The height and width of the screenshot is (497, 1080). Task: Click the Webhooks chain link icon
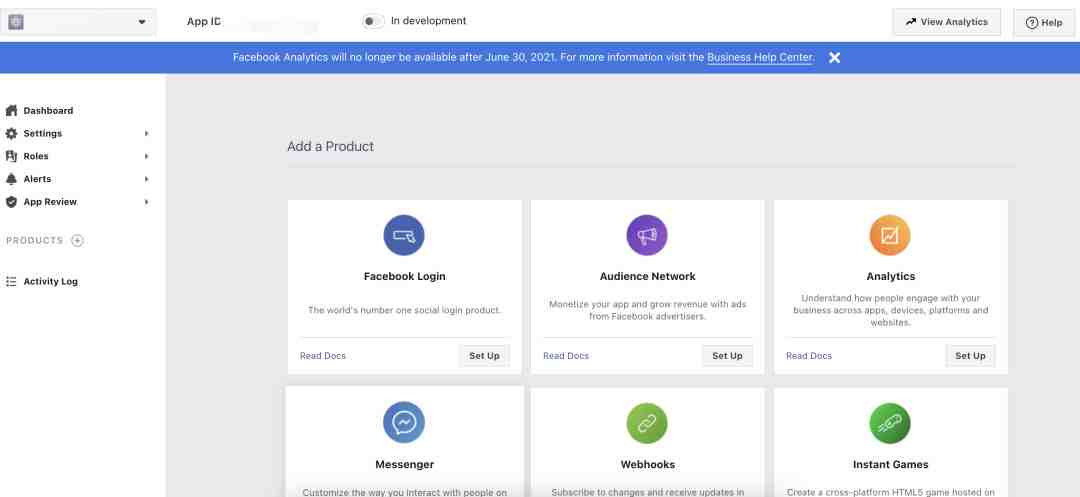point(647,423)
